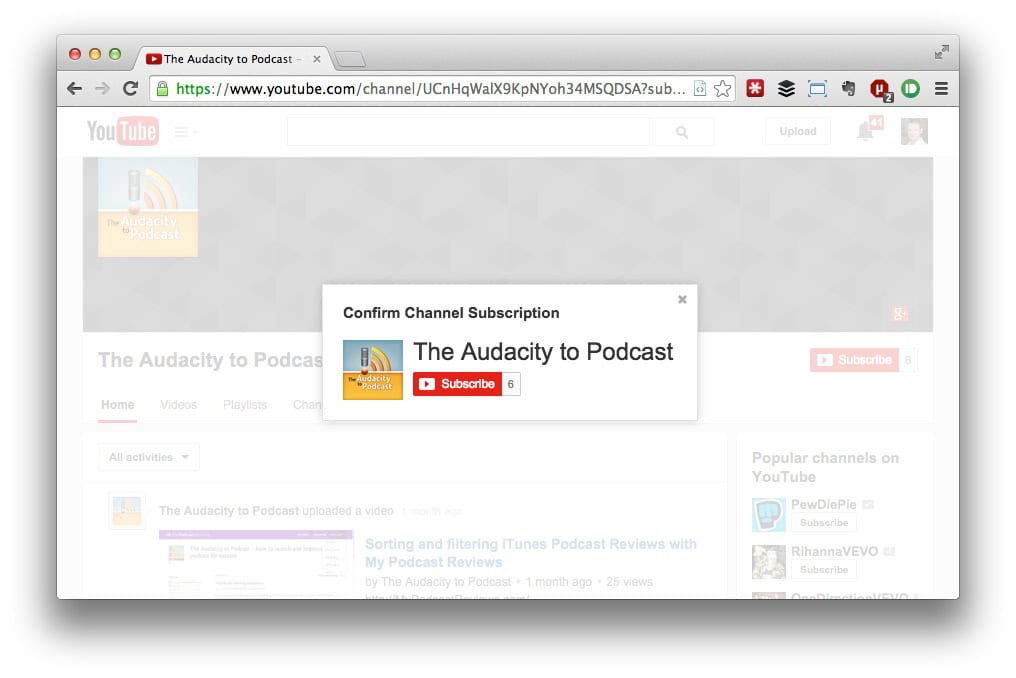Close the Audacity to Podcast browser tab
1016x678 pixels.
tap(317, 59)
